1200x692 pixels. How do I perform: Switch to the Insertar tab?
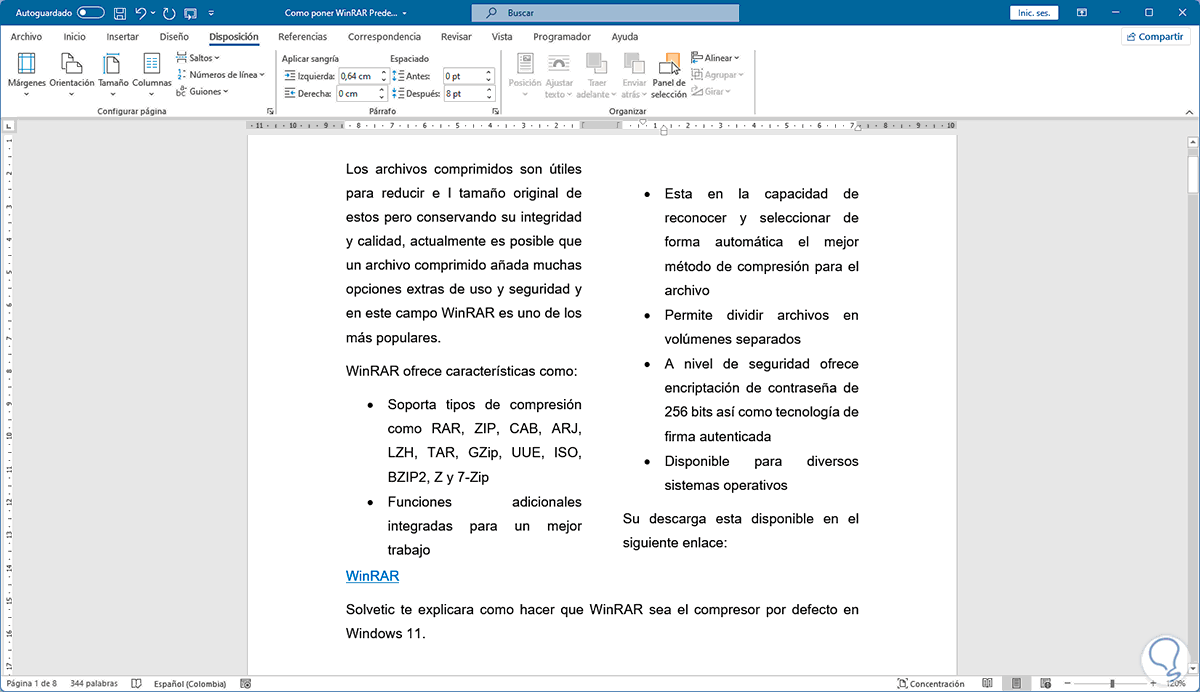(122, 37)
